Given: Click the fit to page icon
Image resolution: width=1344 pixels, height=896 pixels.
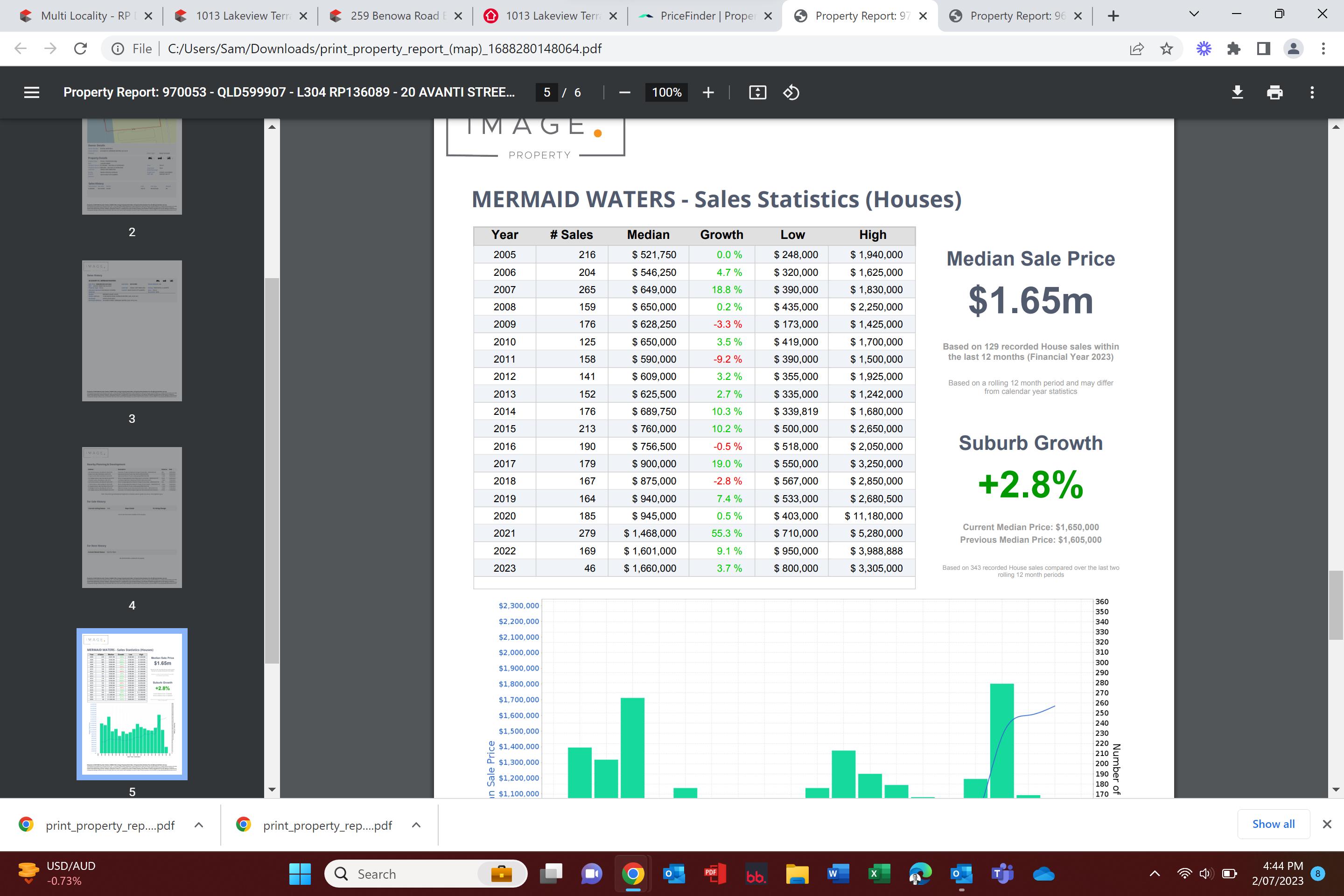Looking at the screenshot, I should [x=757, y=92].
